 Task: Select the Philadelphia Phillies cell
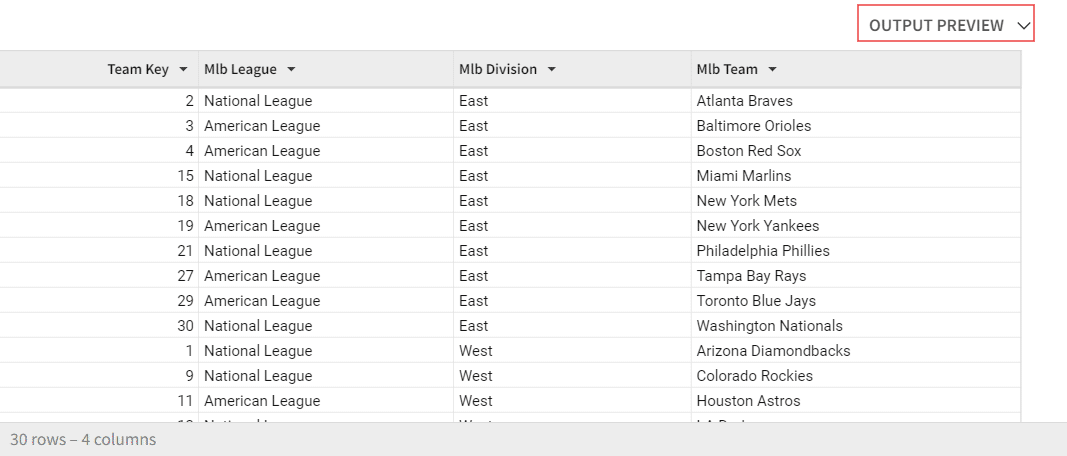click(762, 251)
